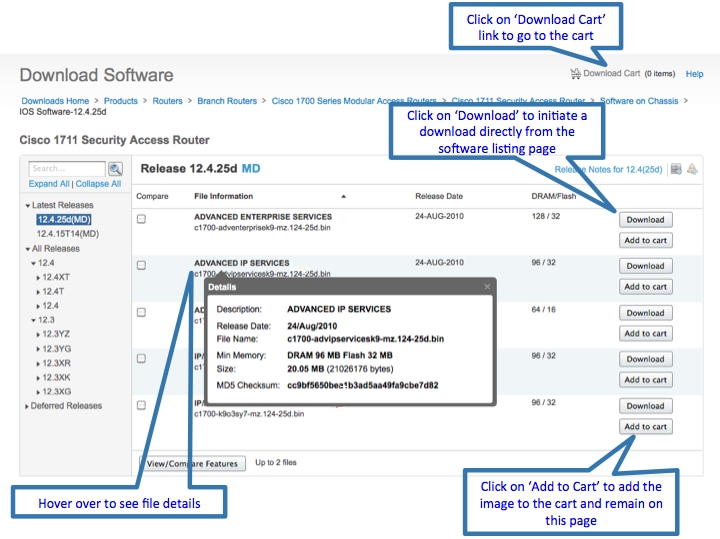This screenshot has width=720, height=539.
Task: Select release 12.4.25d(MD)
Action: [x=64, y=219]
